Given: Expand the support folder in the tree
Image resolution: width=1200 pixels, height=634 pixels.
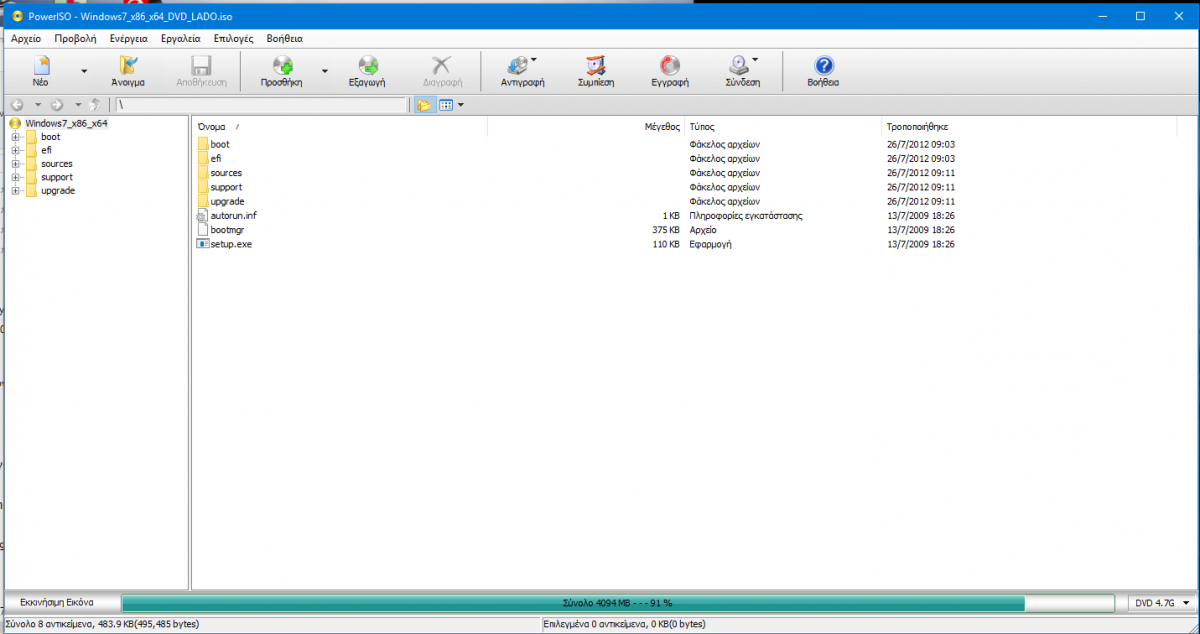Looking at the screenshot, I should 16,177.
